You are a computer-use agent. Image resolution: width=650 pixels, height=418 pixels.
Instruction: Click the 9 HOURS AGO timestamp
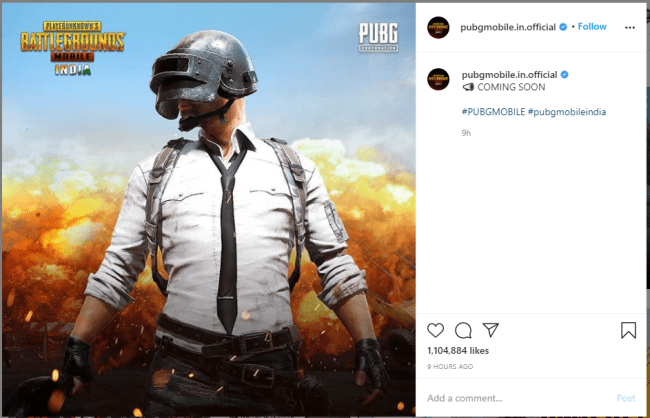(x=450, y=367)
